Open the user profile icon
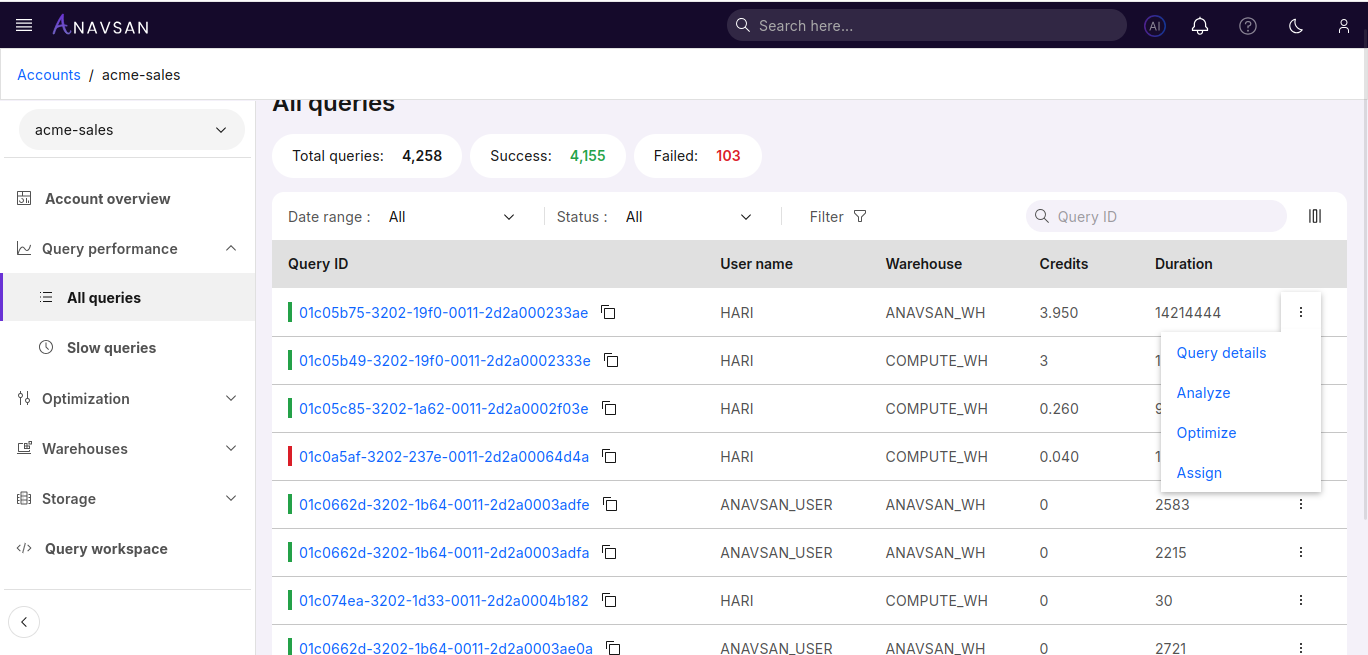1368x655 pixels. click(1343, 25)
